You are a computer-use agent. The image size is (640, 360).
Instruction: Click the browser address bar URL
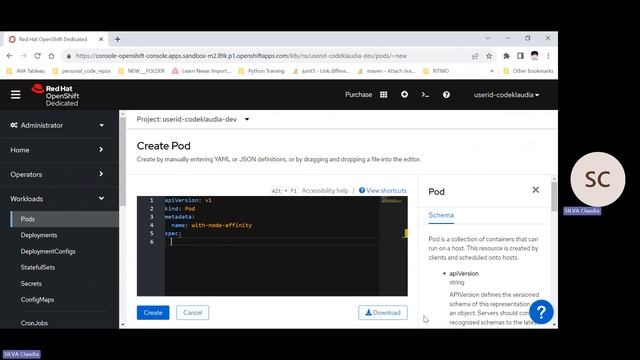pyautogui.click(x=241, y=56)
